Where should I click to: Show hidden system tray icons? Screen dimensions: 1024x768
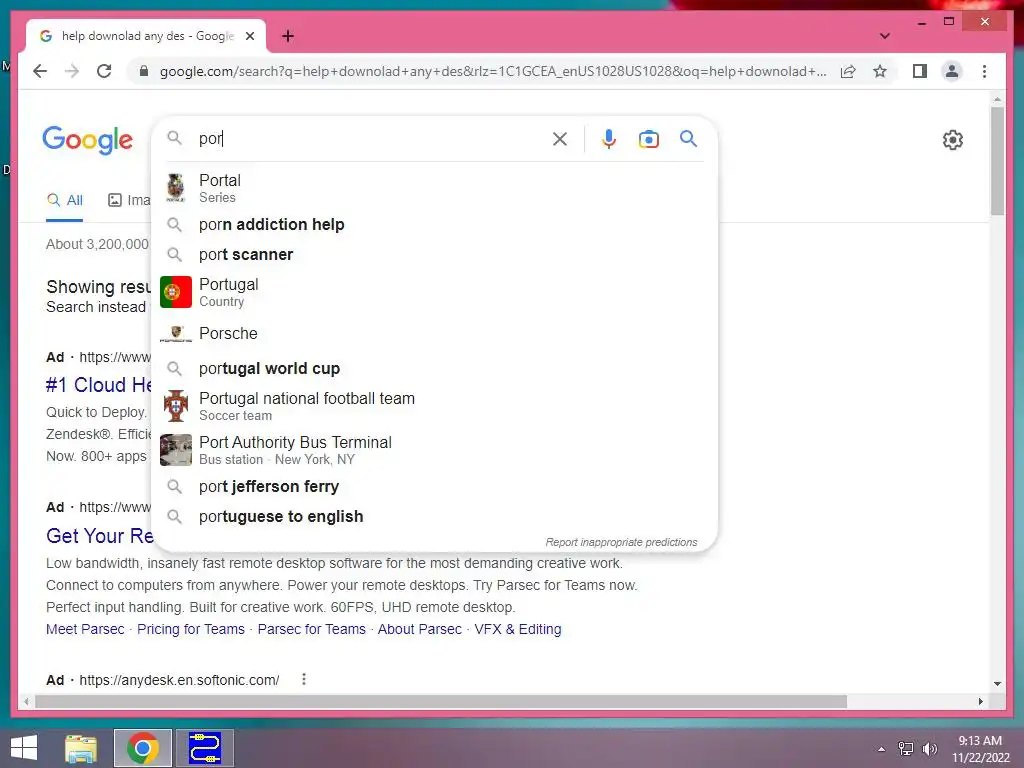882,749
